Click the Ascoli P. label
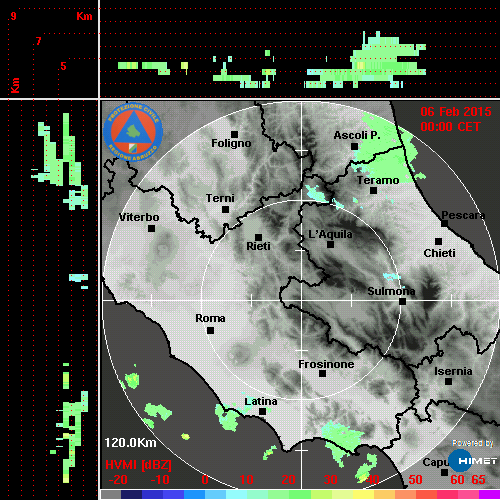 (357, 135)
